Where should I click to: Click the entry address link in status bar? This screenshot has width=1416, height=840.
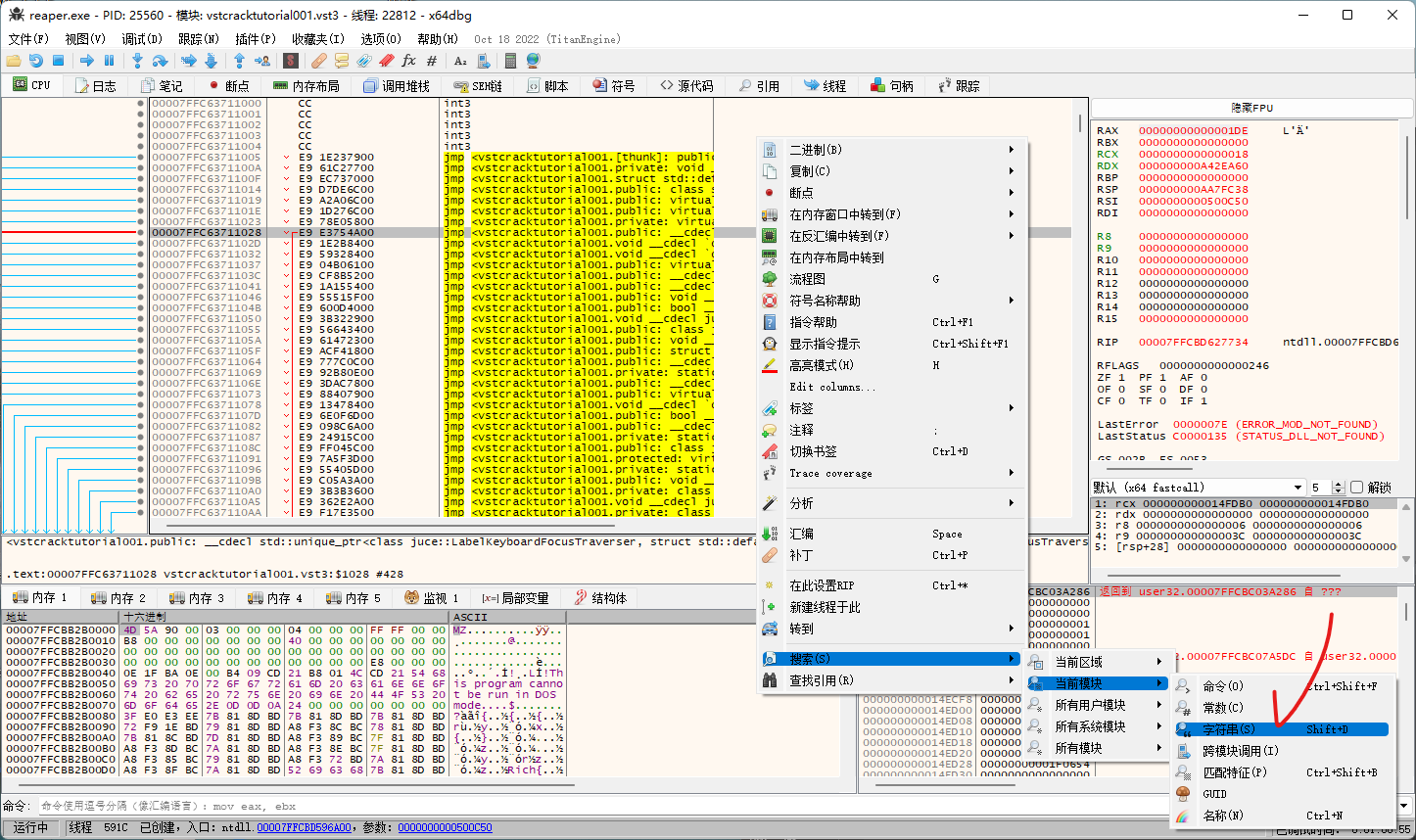pos(304,828)
